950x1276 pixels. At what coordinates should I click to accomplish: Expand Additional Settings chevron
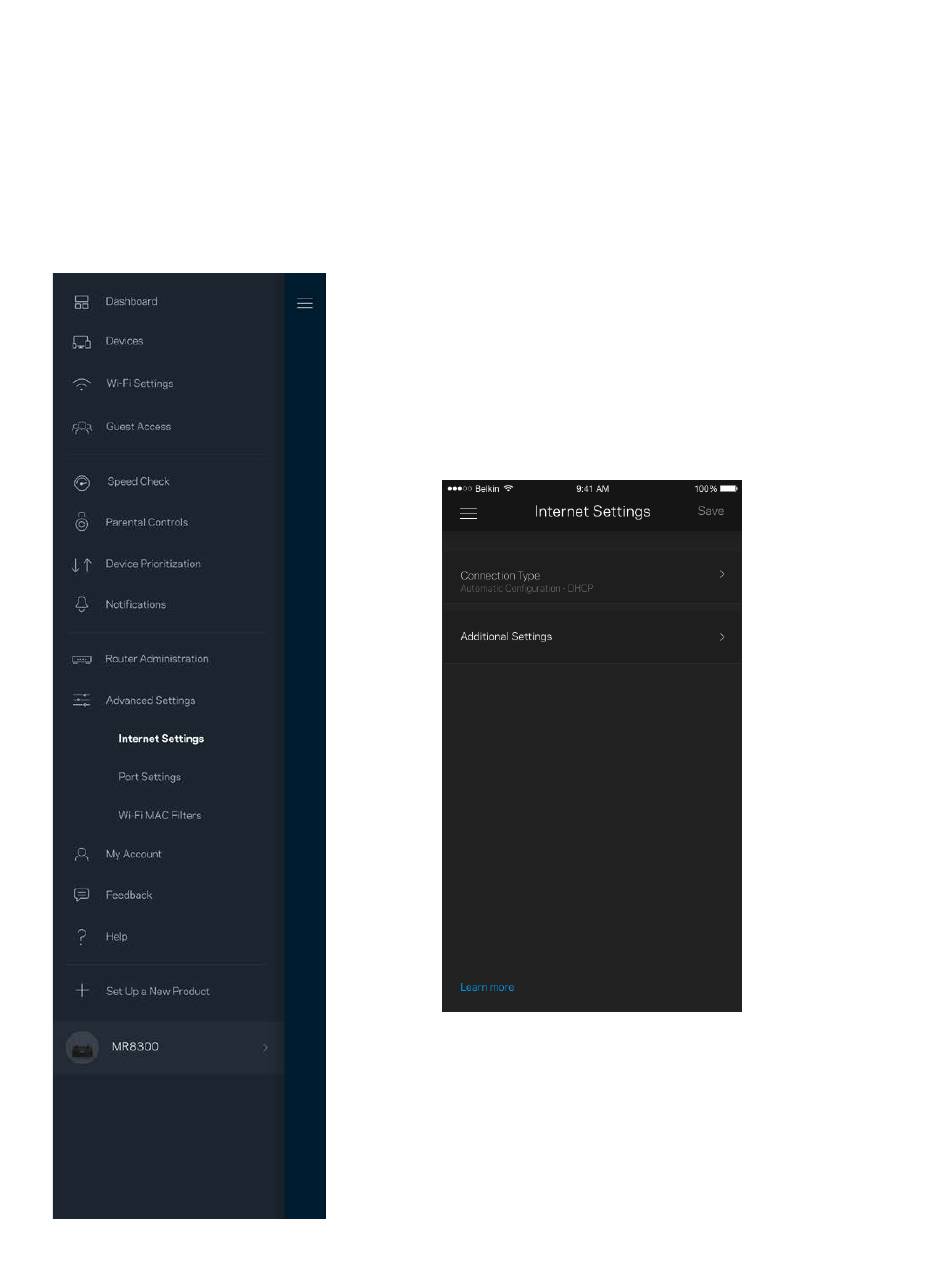point(722,637)
